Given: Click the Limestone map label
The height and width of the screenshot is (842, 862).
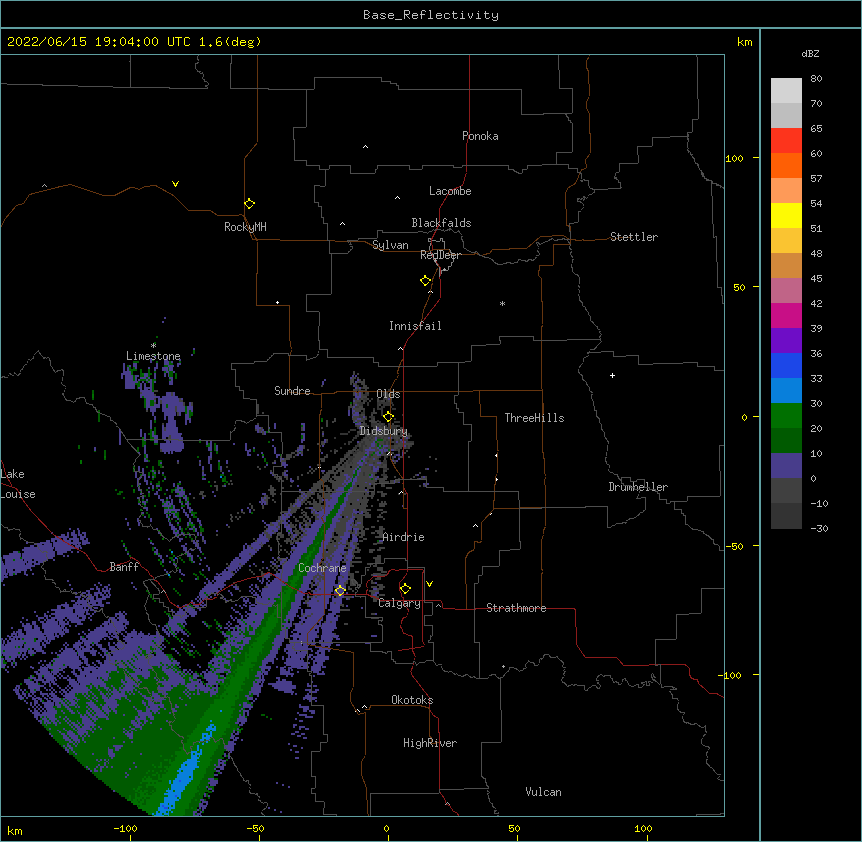Looking at the screenshot, I should (153, 356).
